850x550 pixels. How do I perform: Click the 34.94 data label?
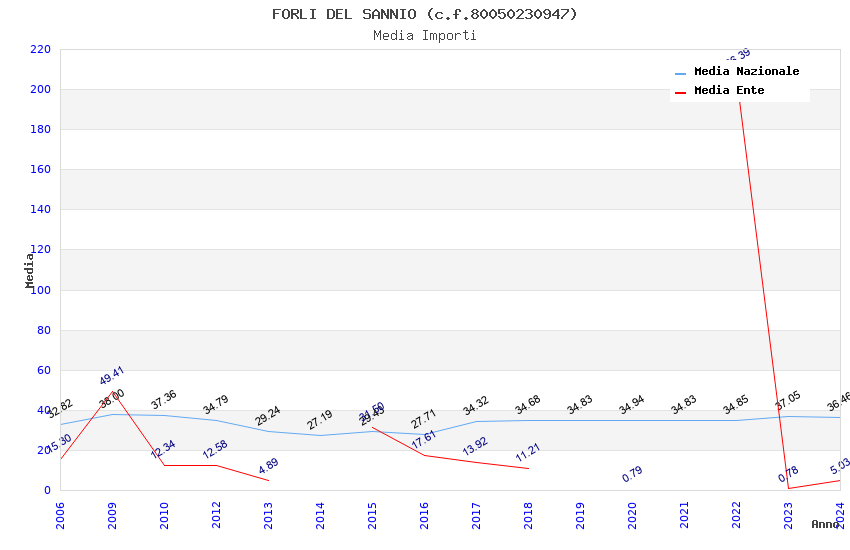[632, 404]
